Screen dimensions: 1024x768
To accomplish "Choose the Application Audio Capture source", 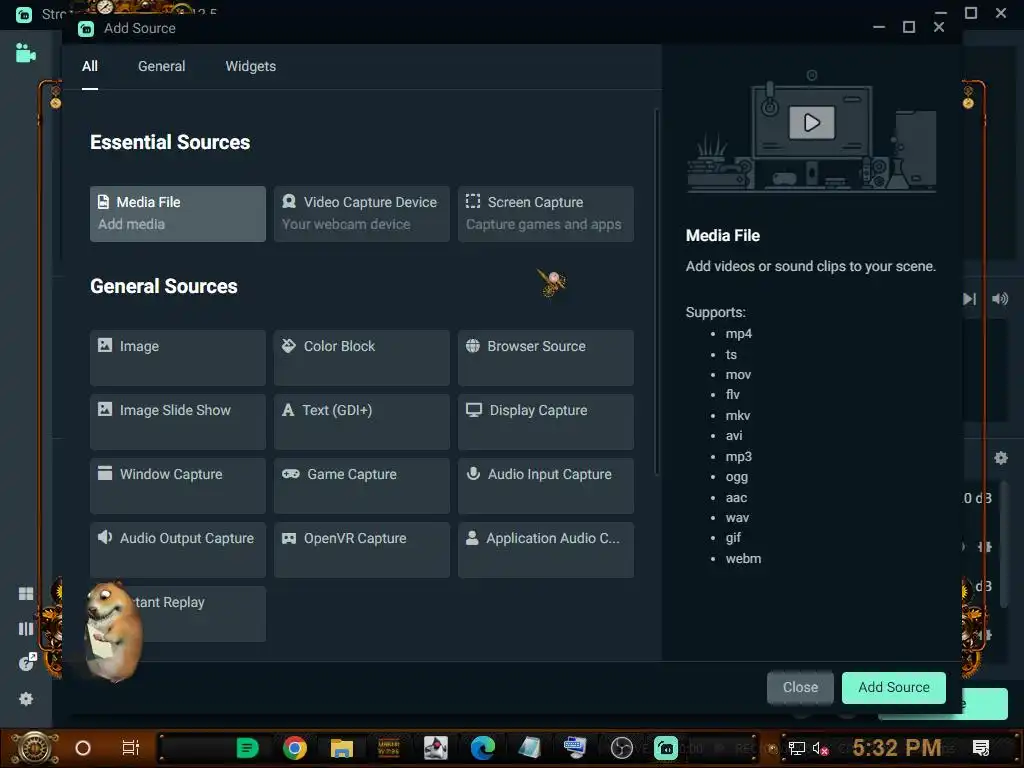I will point(546,549).
